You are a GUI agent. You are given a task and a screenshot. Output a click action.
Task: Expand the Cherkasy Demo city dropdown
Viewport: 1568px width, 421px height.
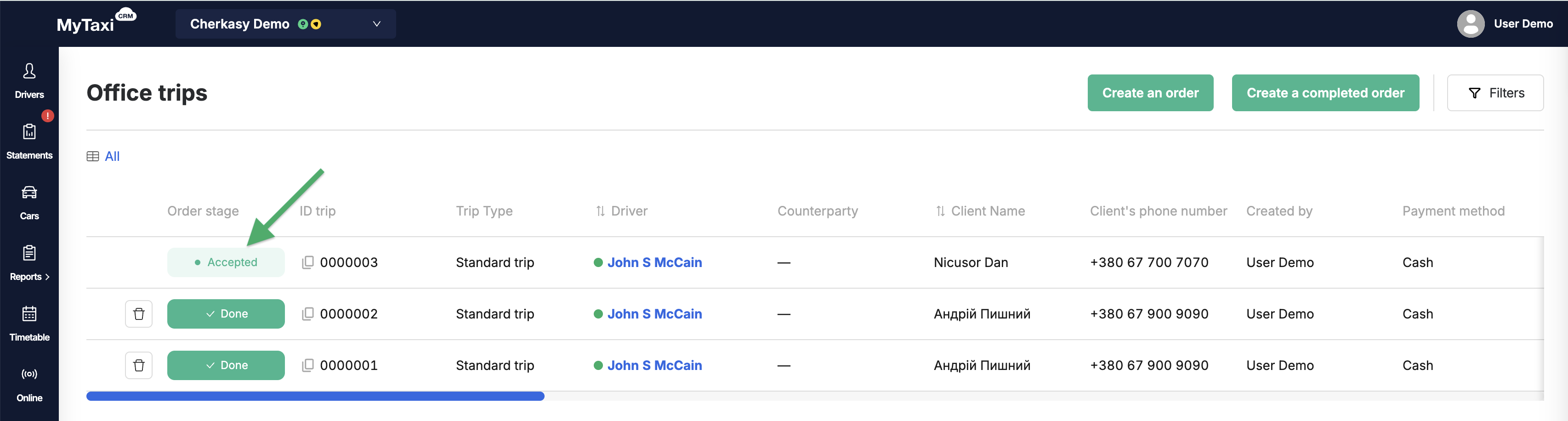tap(285, 24)
